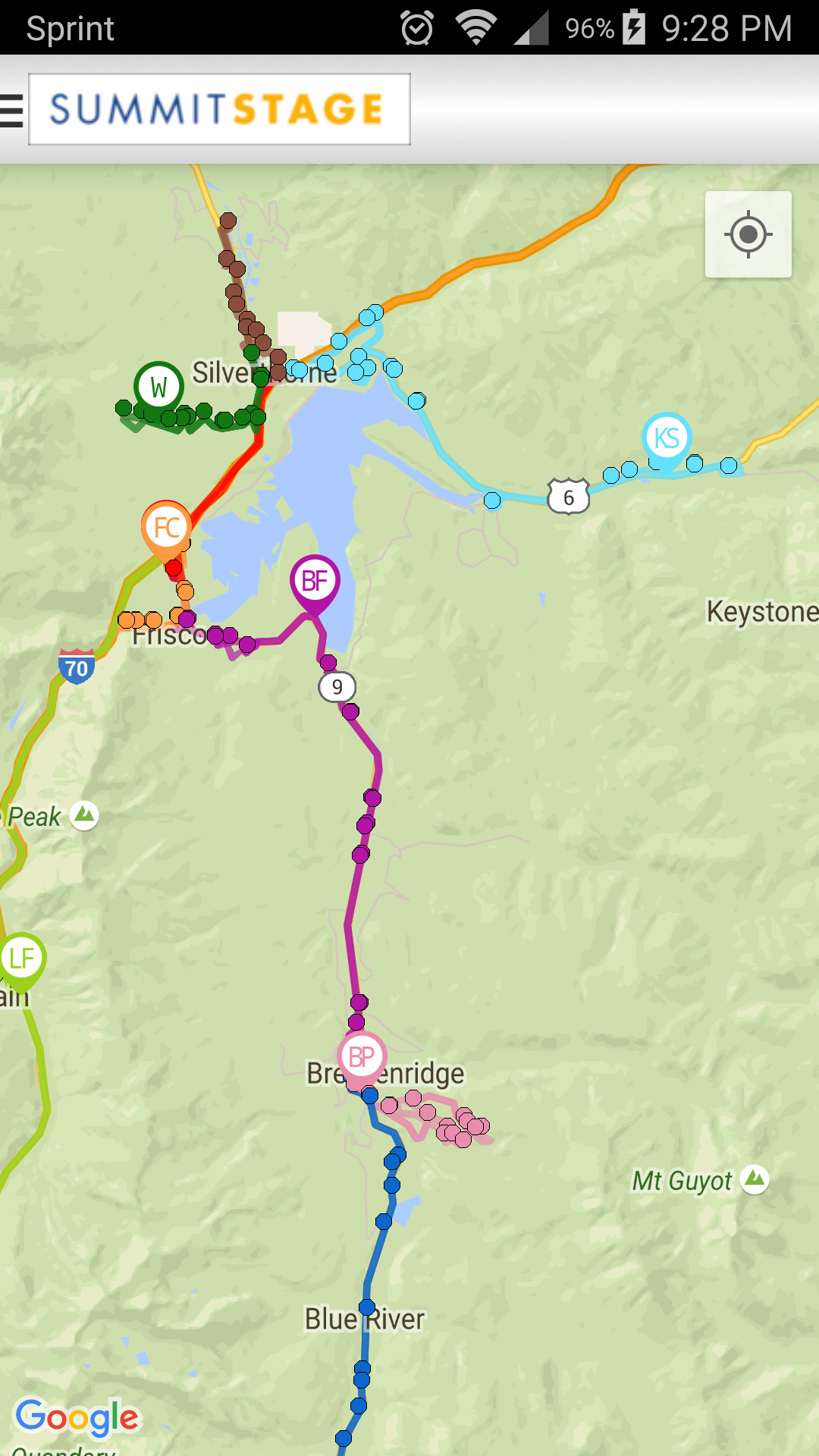Tap the Highway 9 shield
Image resolution: width=819 pixels, height=1456 pixels.
click(x=337, y=687)
